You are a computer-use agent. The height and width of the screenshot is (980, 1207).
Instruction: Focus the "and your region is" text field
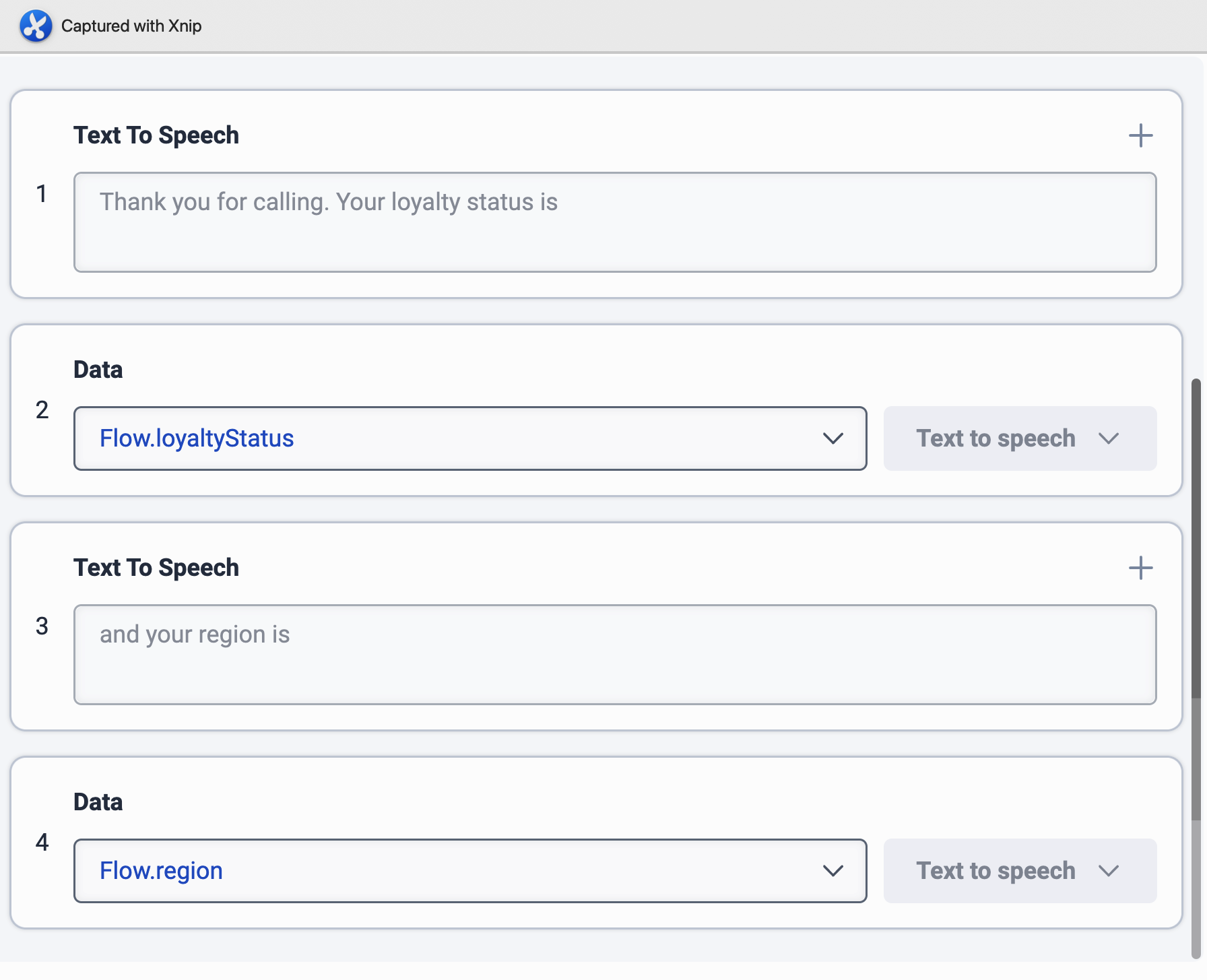614,655
